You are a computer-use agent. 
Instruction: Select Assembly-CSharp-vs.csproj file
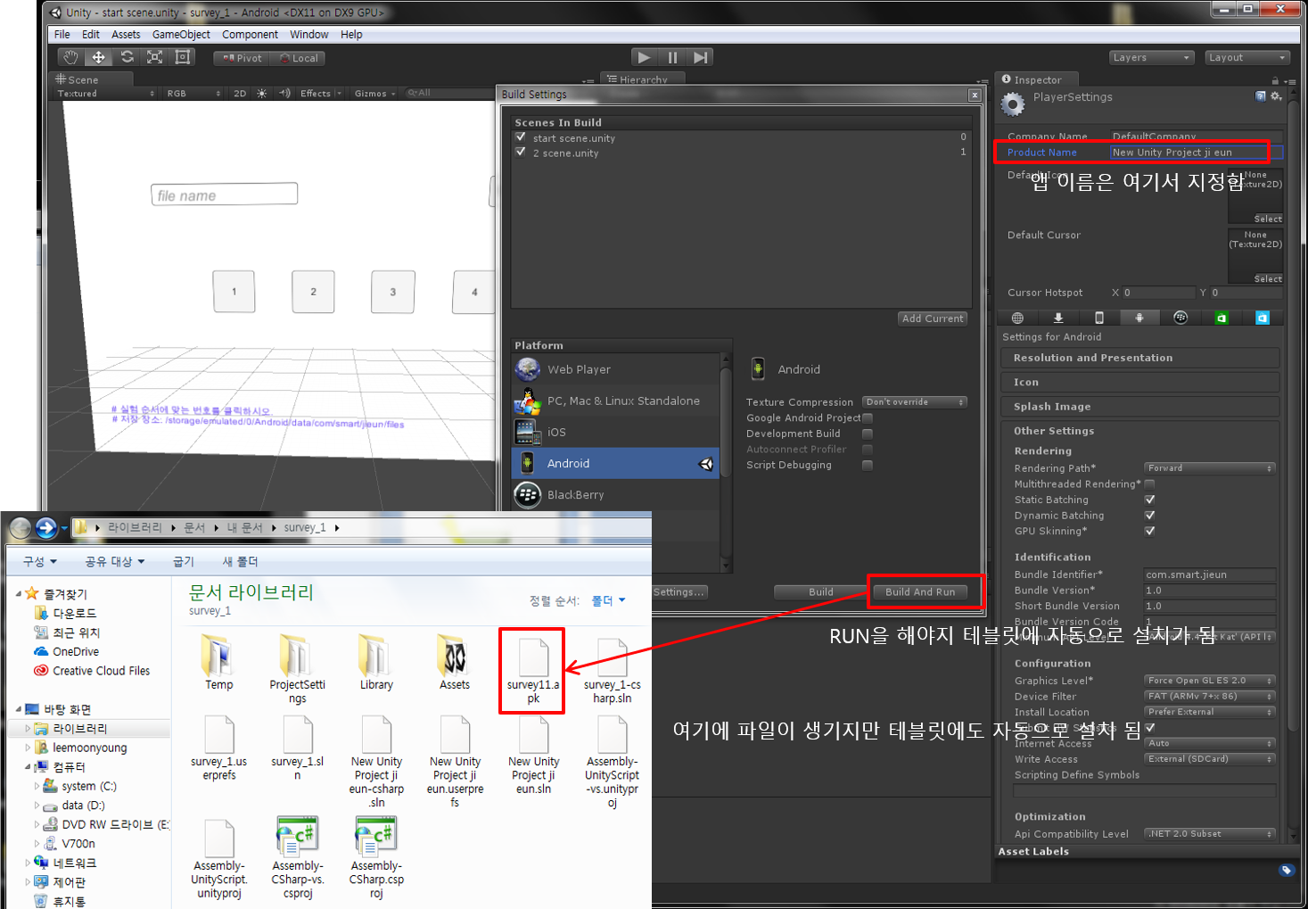pyautogui.click(x=298, y=858)
